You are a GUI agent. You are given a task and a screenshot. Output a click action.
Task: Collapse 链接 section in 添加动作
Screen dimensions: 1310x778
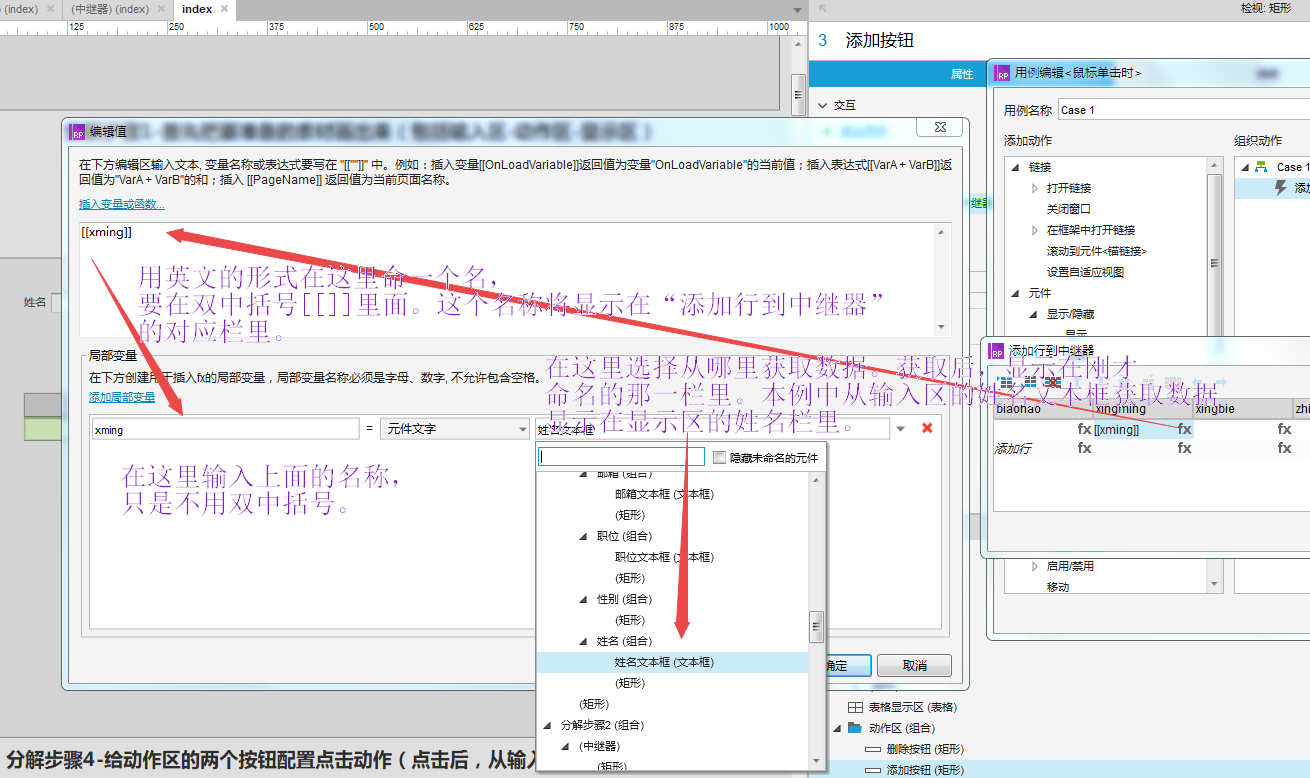coord(1016,167)
